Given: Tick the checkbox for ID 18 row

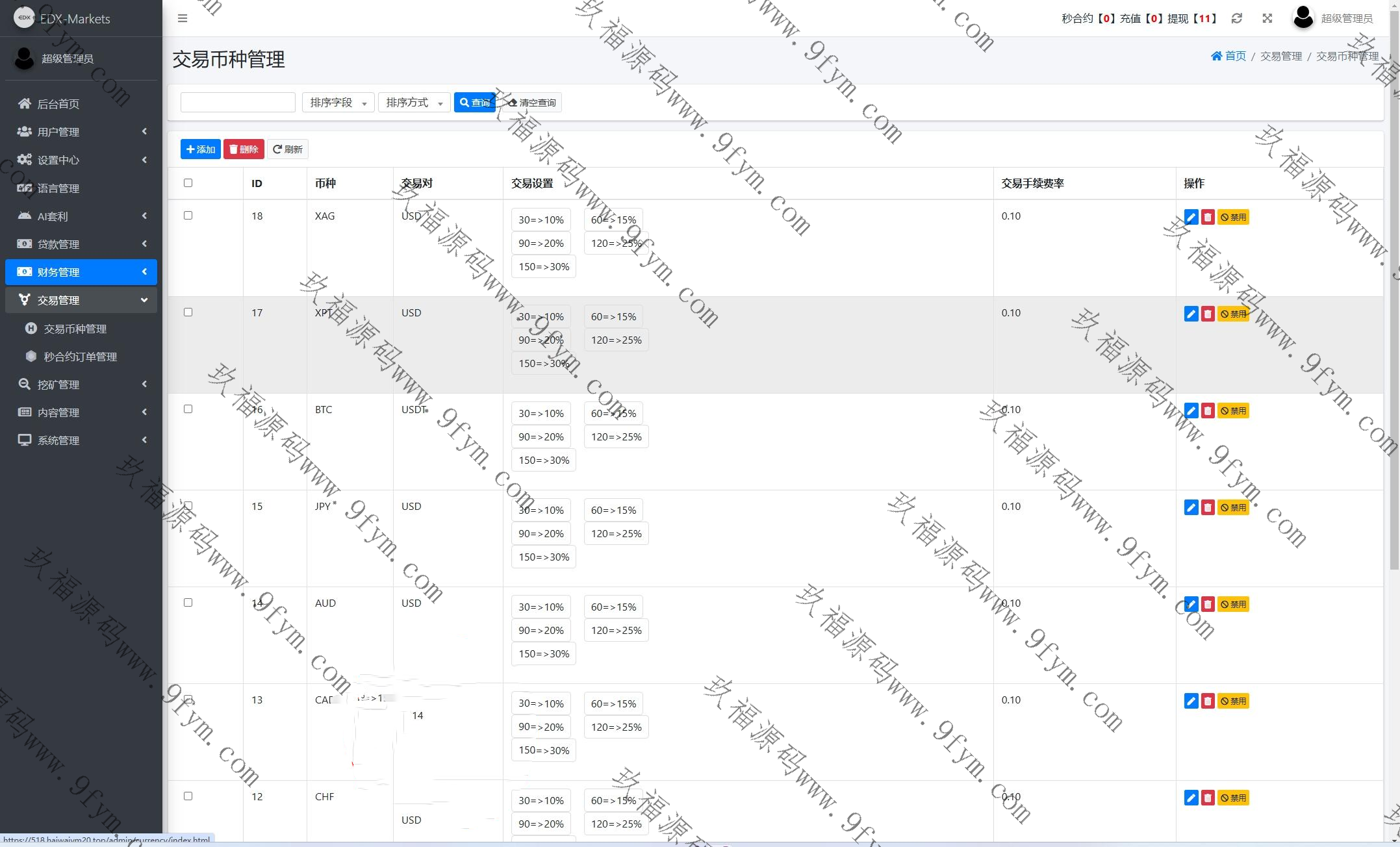Looking at the screenshot, I should 188,216.
